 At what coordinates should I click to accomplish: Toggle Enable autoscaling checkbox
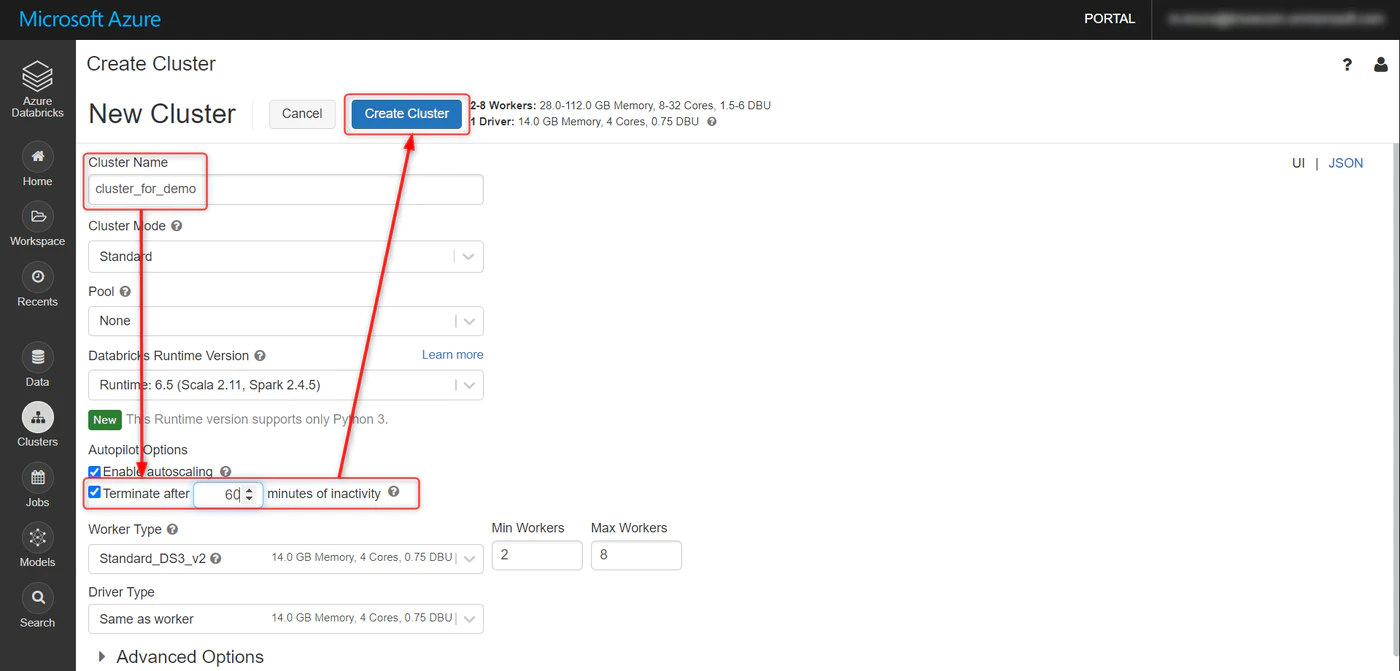coord(94,472)
